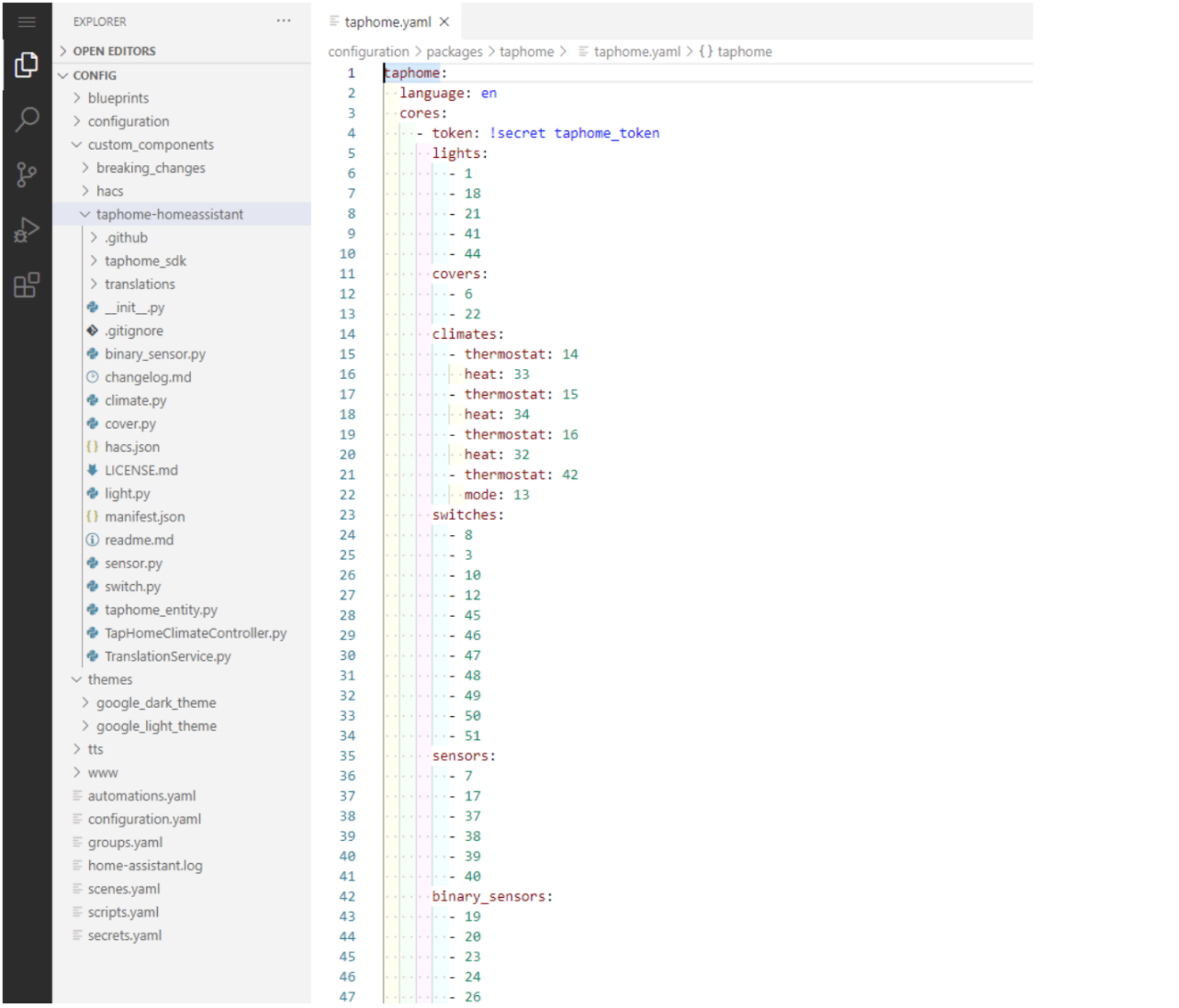Open the hamburger application menu

click(27, 21)
